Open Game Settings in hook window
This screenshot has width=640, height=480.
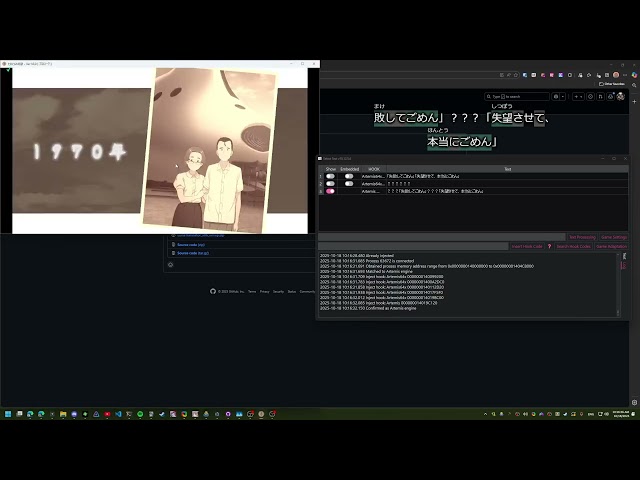pos(613,237)
